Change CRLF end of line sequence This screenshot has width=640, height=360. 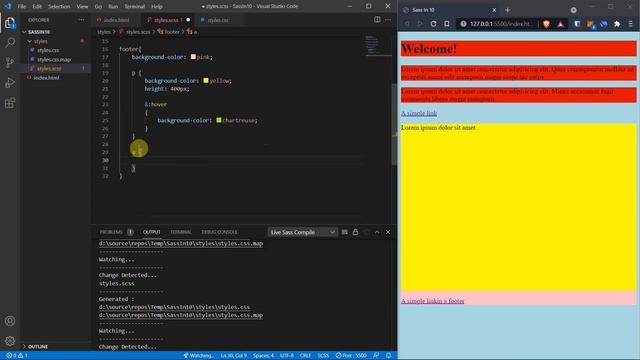[305, 356]
